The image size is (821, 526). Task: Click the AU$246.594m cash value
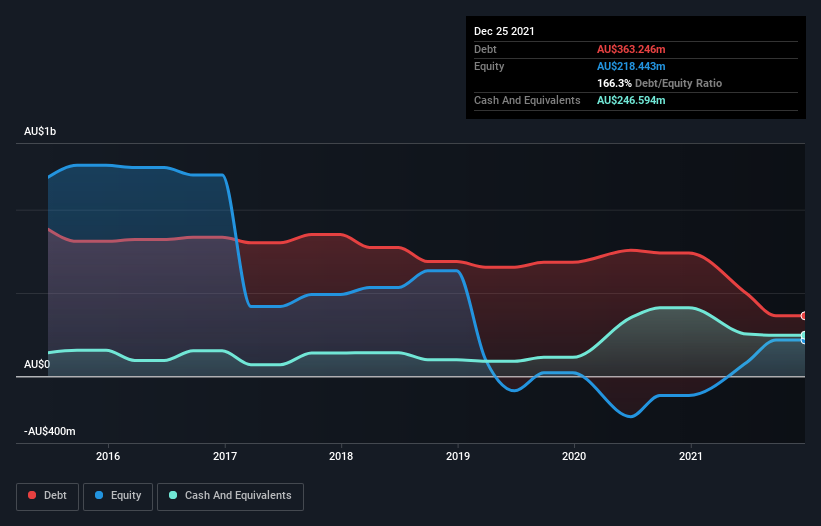coord(631,100)
